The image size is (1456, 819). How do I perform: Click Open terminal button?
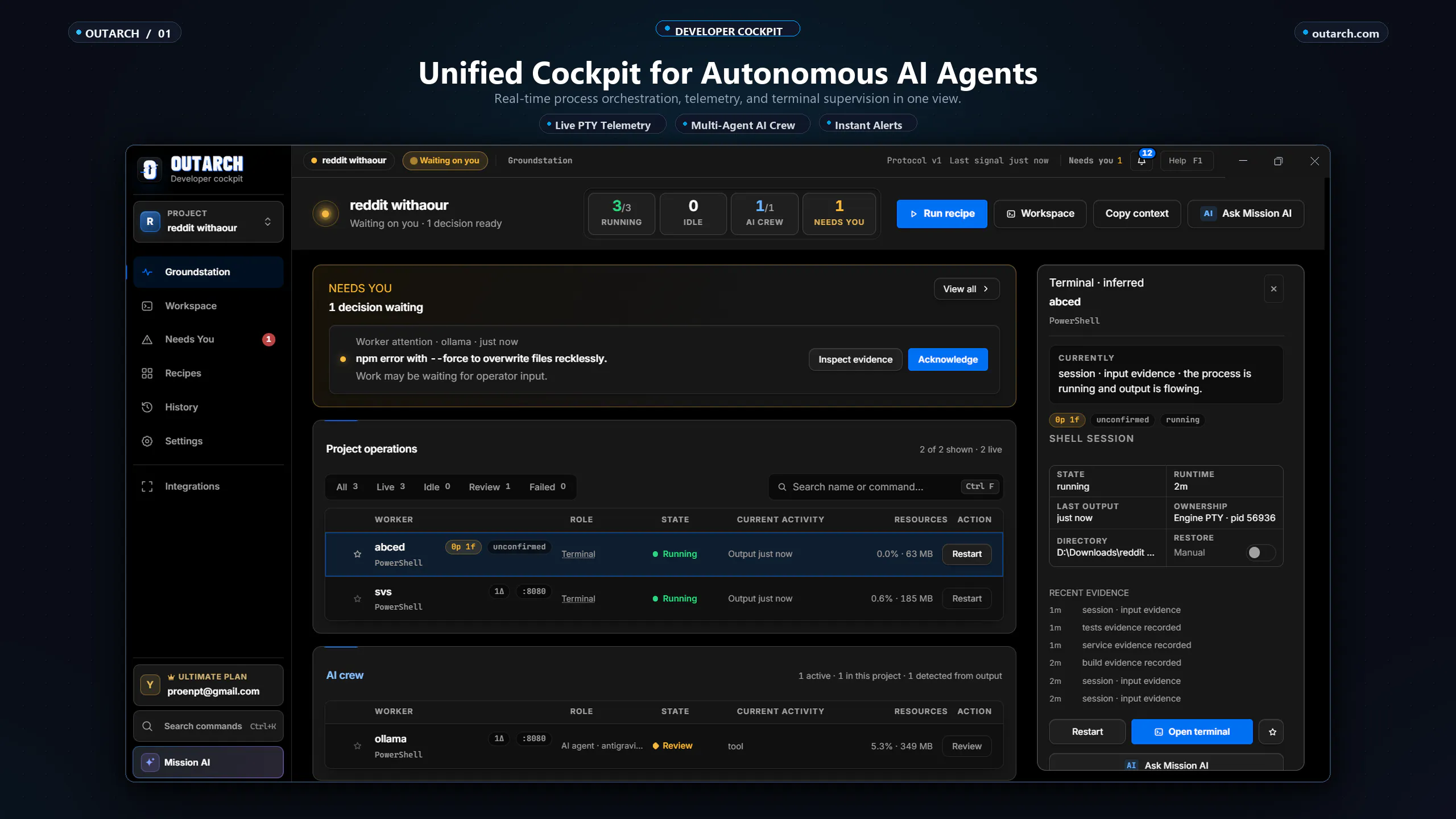click(x=1192, y=732)
